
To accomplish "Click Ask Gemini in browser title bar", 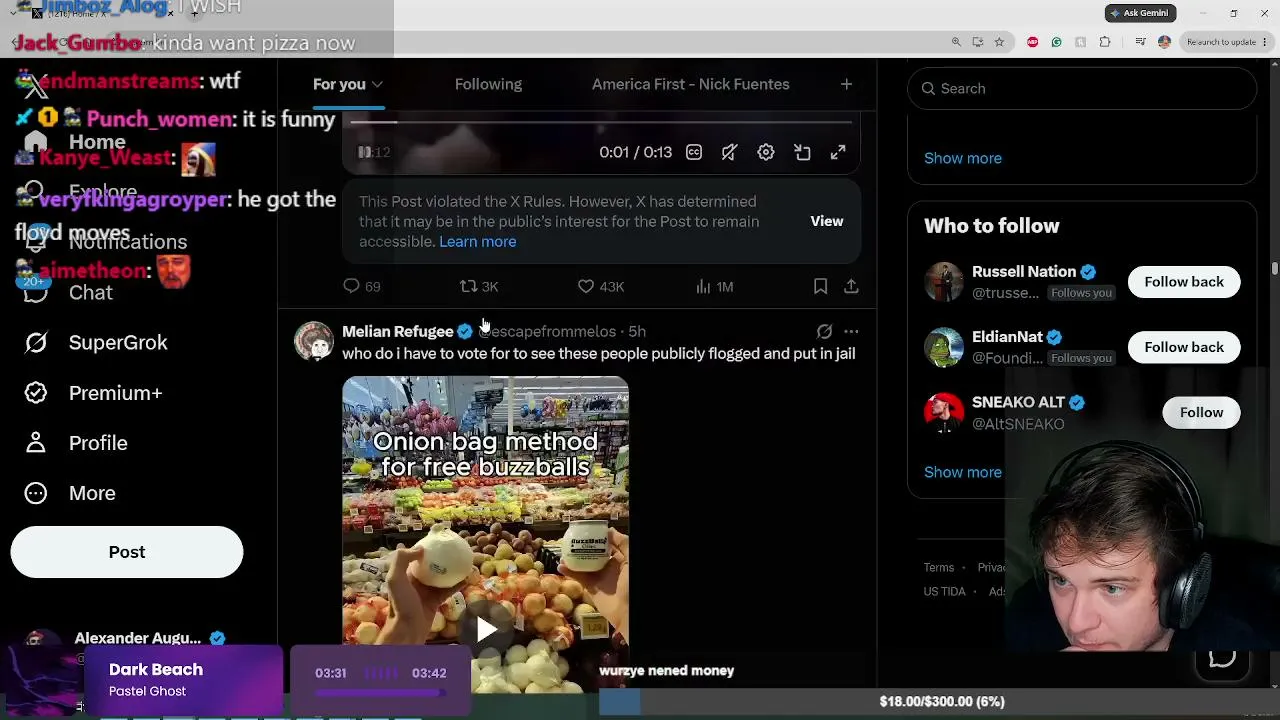I will 1139,13.
